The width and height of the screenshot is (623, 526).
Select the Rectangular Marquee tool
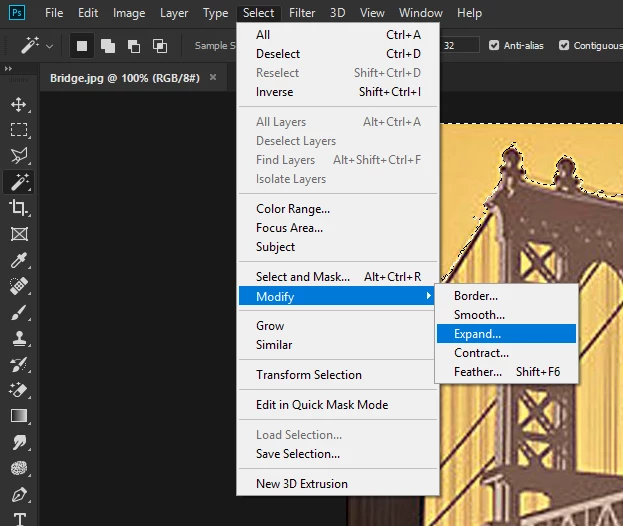pyautogui.click(x=19, y=130)
